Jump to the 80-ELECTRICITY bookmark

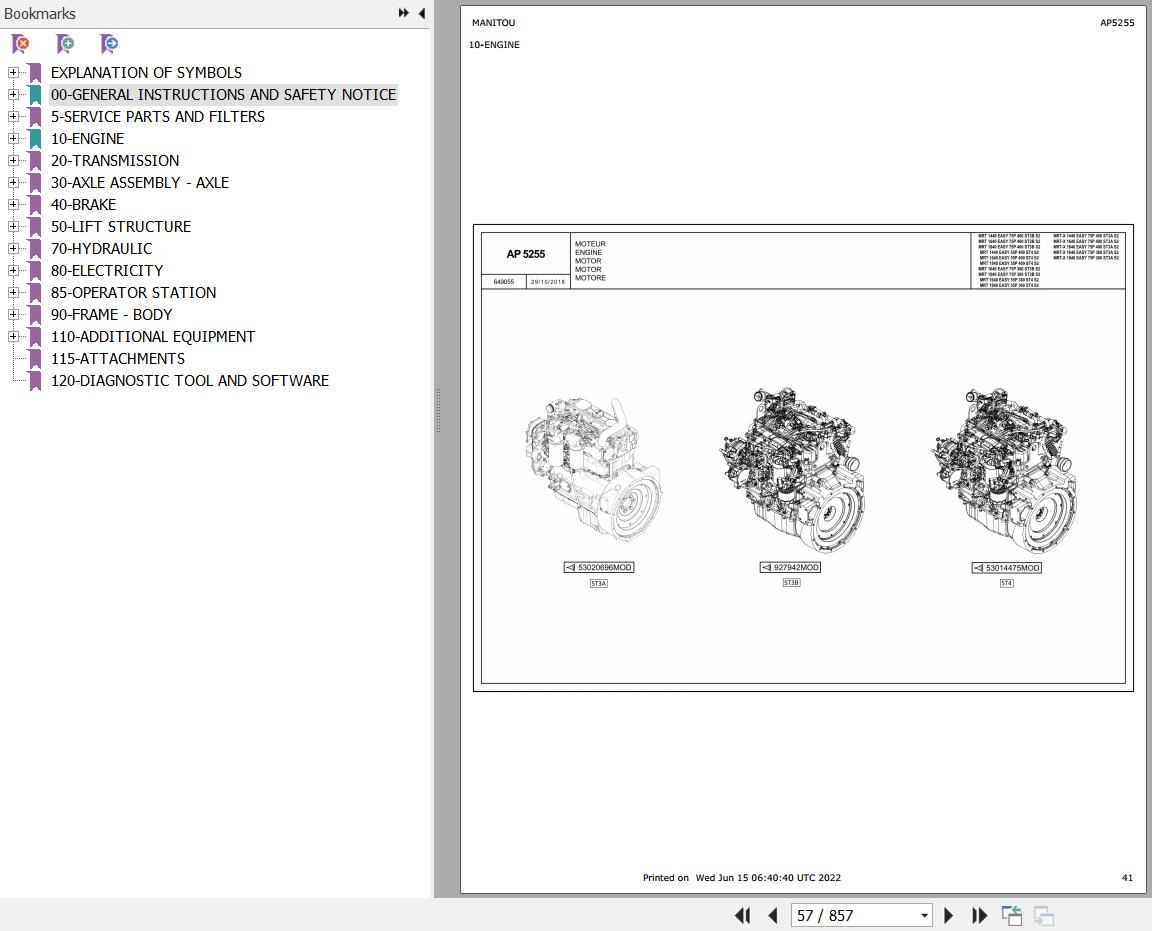pos(107,271)
